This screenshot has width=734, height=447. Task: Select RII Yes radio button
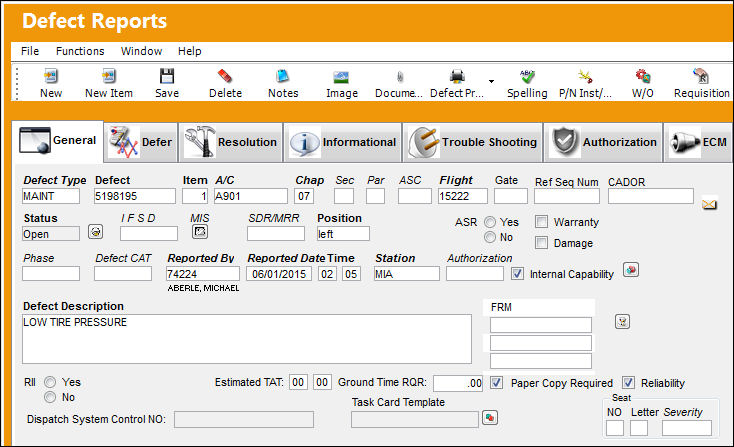click(x=50, y=382)
